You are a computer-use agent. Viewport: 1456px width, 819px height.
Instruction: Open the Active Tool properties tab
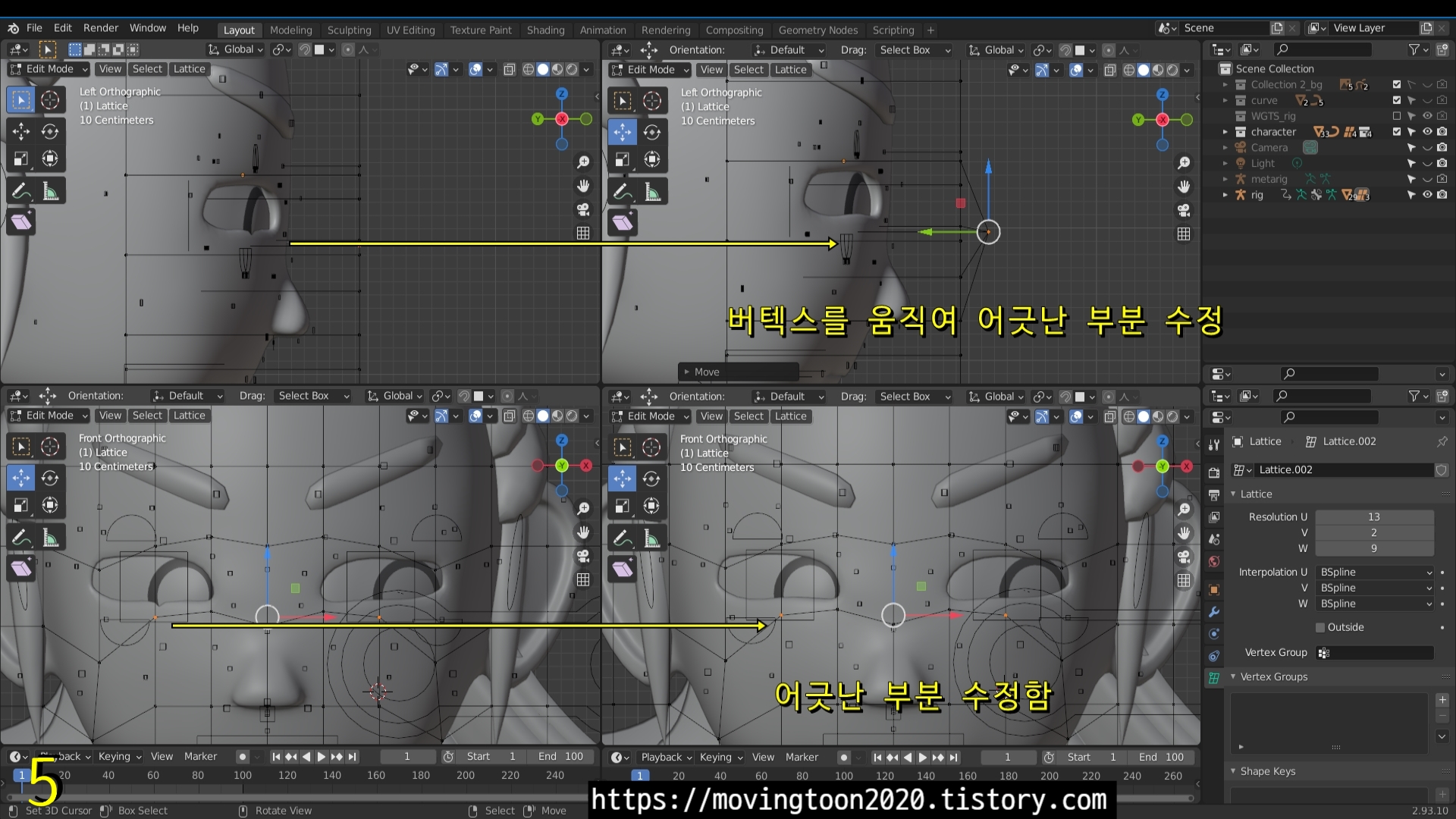click(1214, 445)
